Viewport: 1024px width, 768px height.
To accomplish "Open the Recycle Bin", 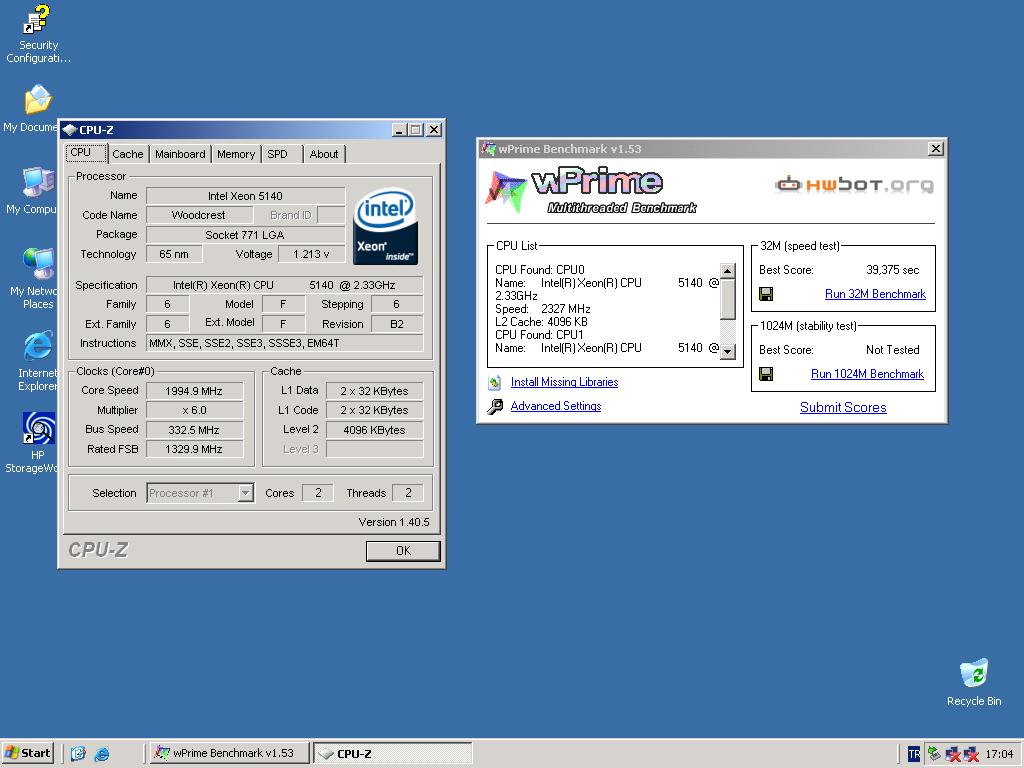I will [974, 682].
